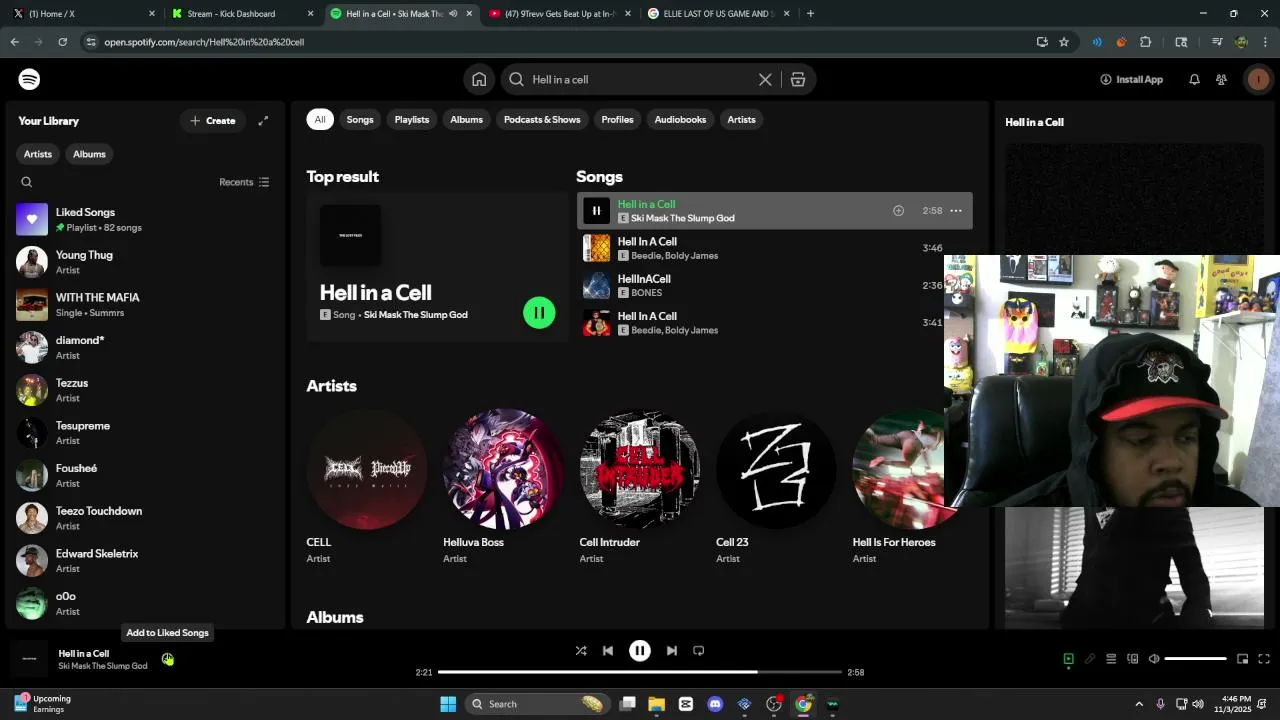This screenshot has width=1280, height=720.
Task: Open the Miniplayer
Action: click(1242, 659)
